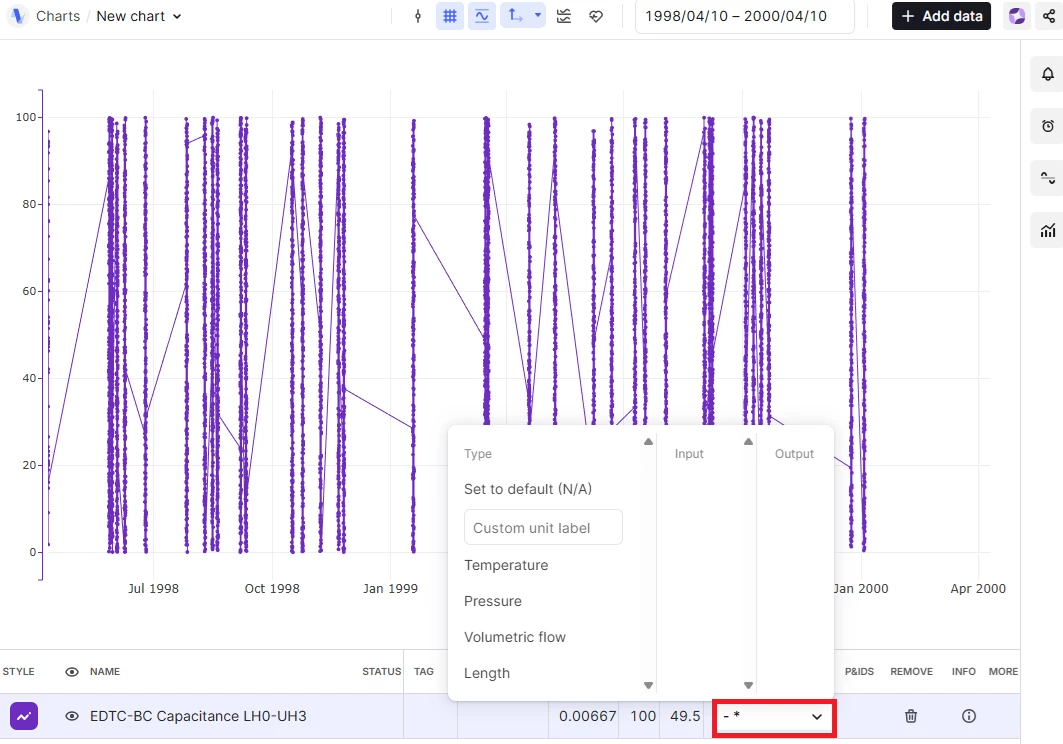Choose the Pressure unit type
1063x744 pixels.
click(x=493, y=601)
